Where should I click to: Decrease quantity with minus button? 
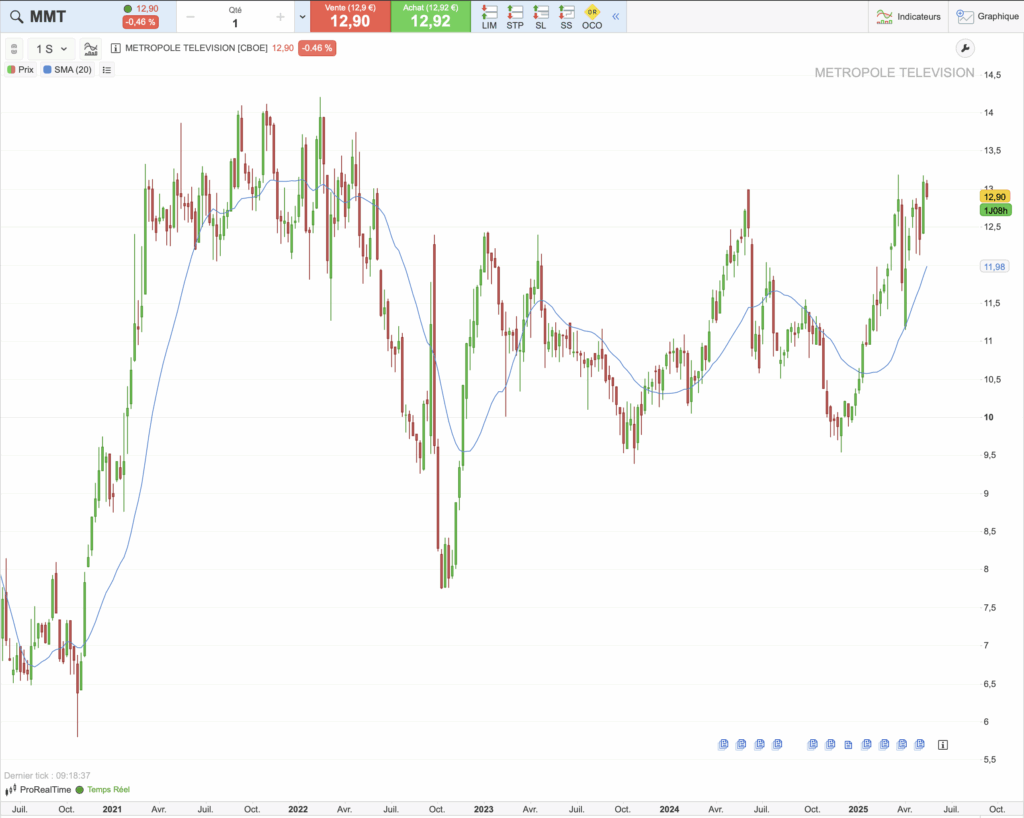click(190, 17)
